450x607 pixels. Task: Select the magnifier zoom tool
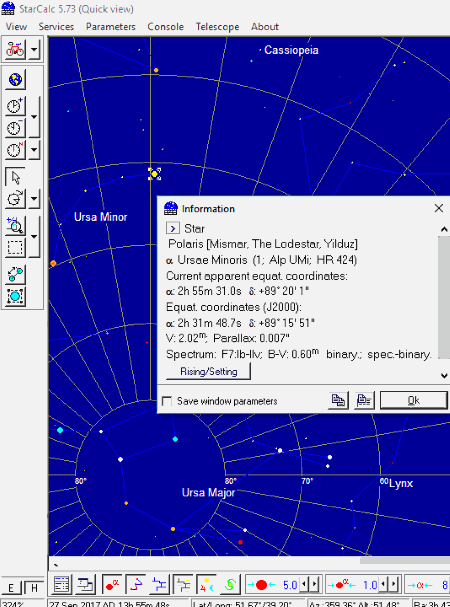tap(15, 225)
